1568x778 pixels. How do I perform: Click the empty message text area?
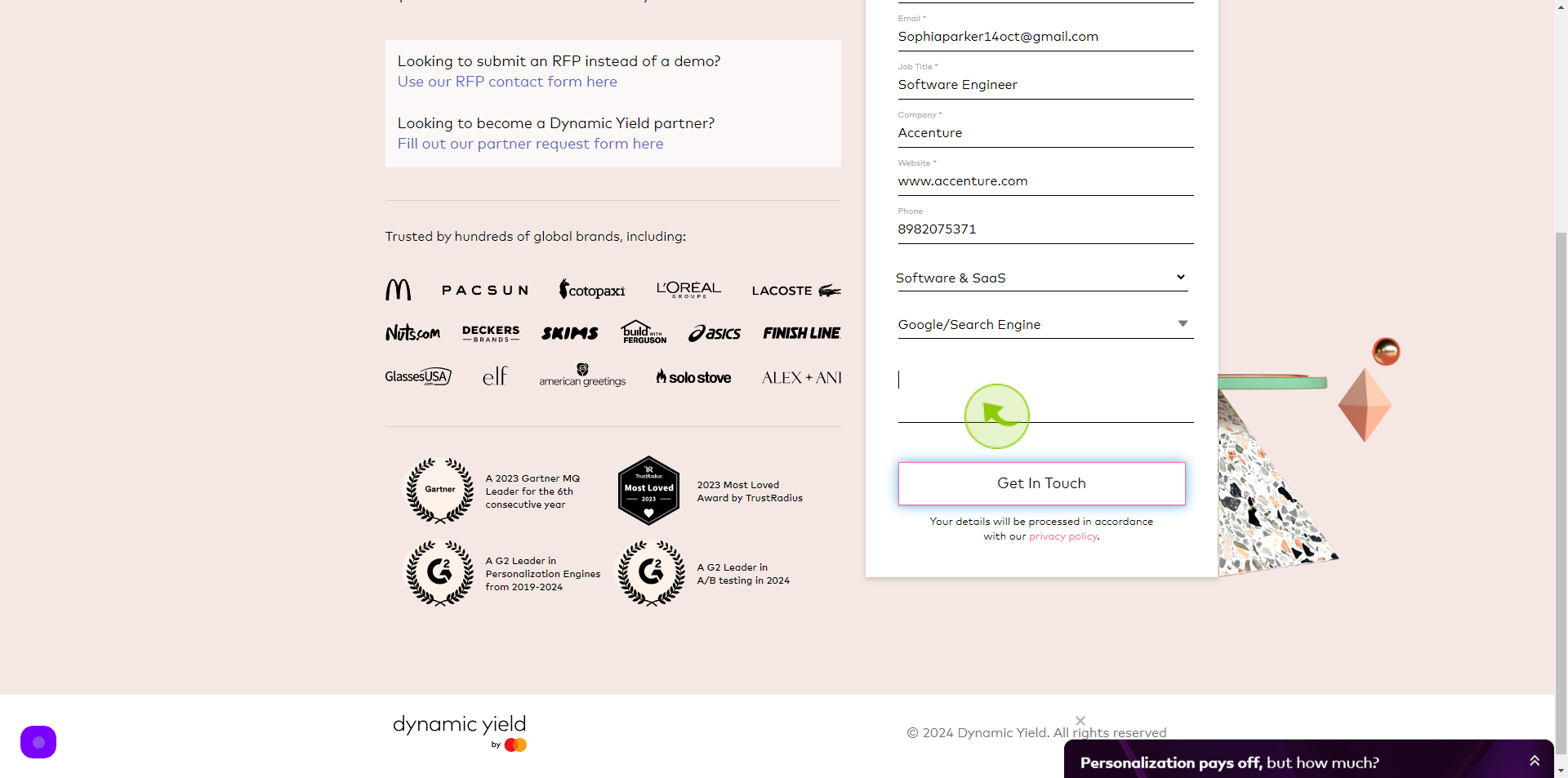(1046, 392)
